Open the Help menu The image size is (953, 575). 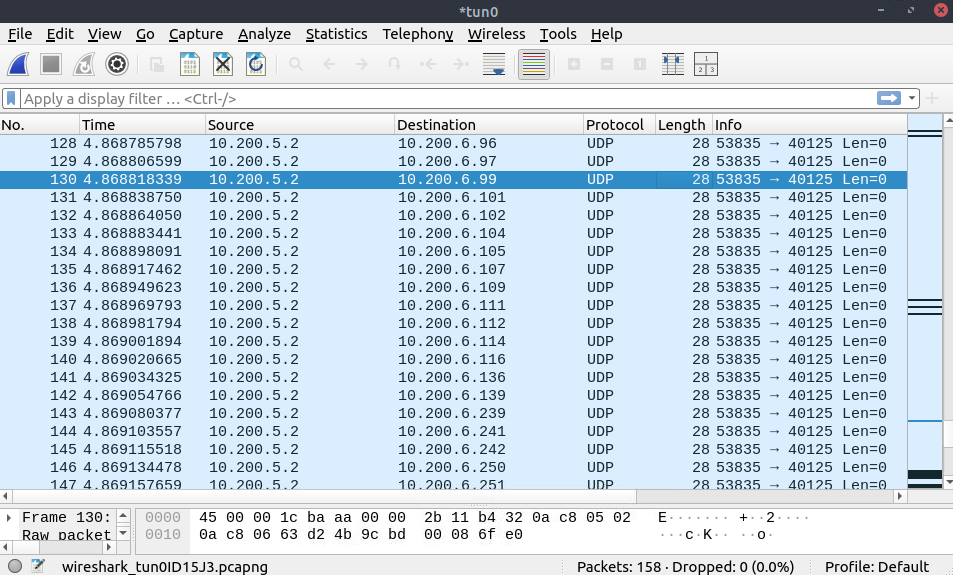[x=607, y=34]
